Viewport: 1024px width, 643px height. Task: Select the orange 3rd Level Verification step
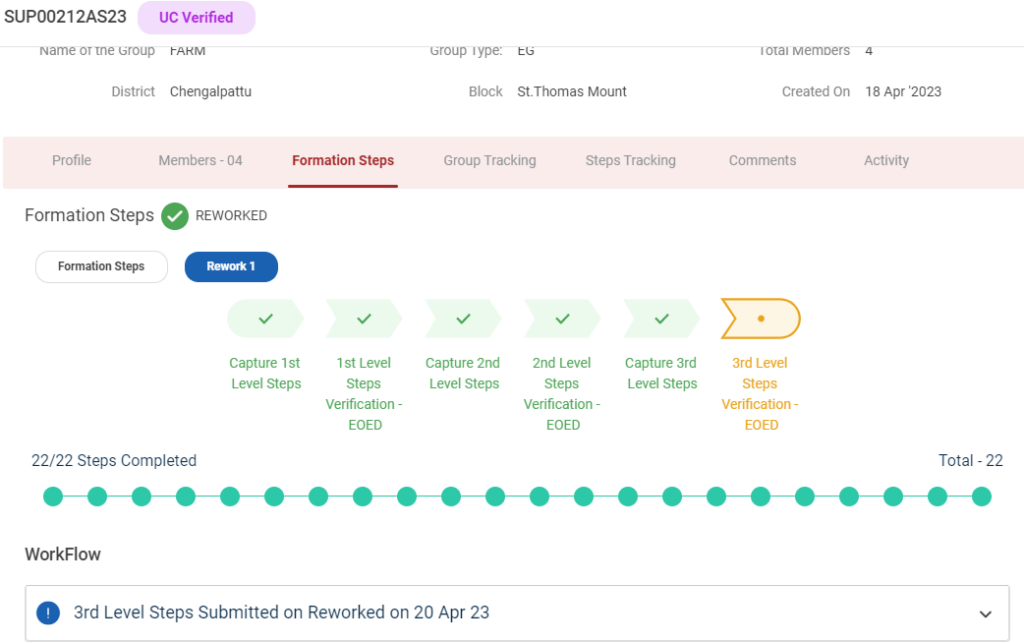click(x=760, y=319)
